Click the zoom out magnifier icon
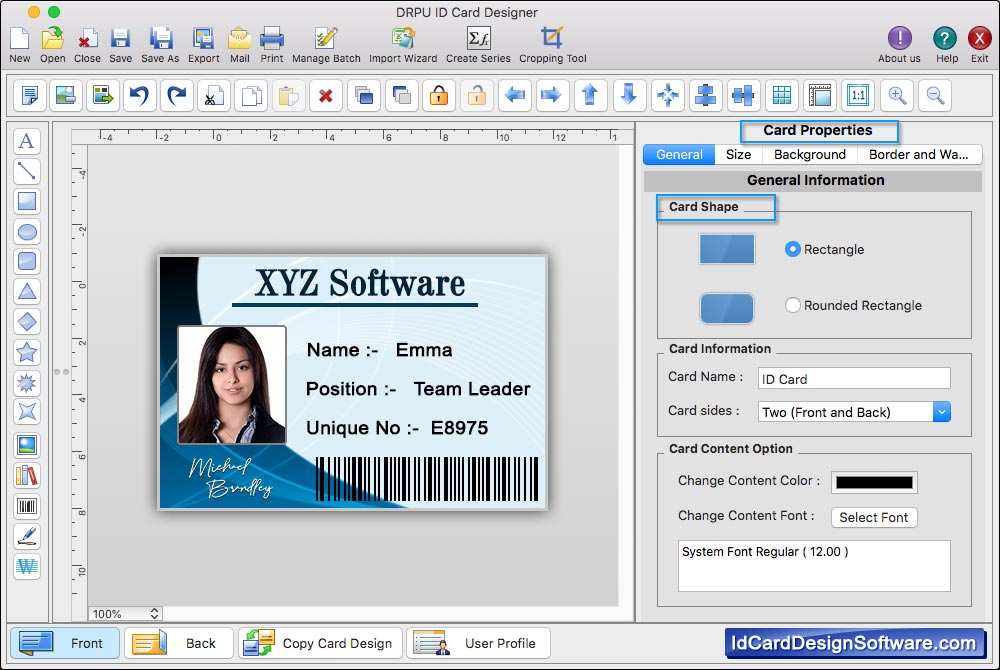The image size is (1000, 670). click(936, 96)
